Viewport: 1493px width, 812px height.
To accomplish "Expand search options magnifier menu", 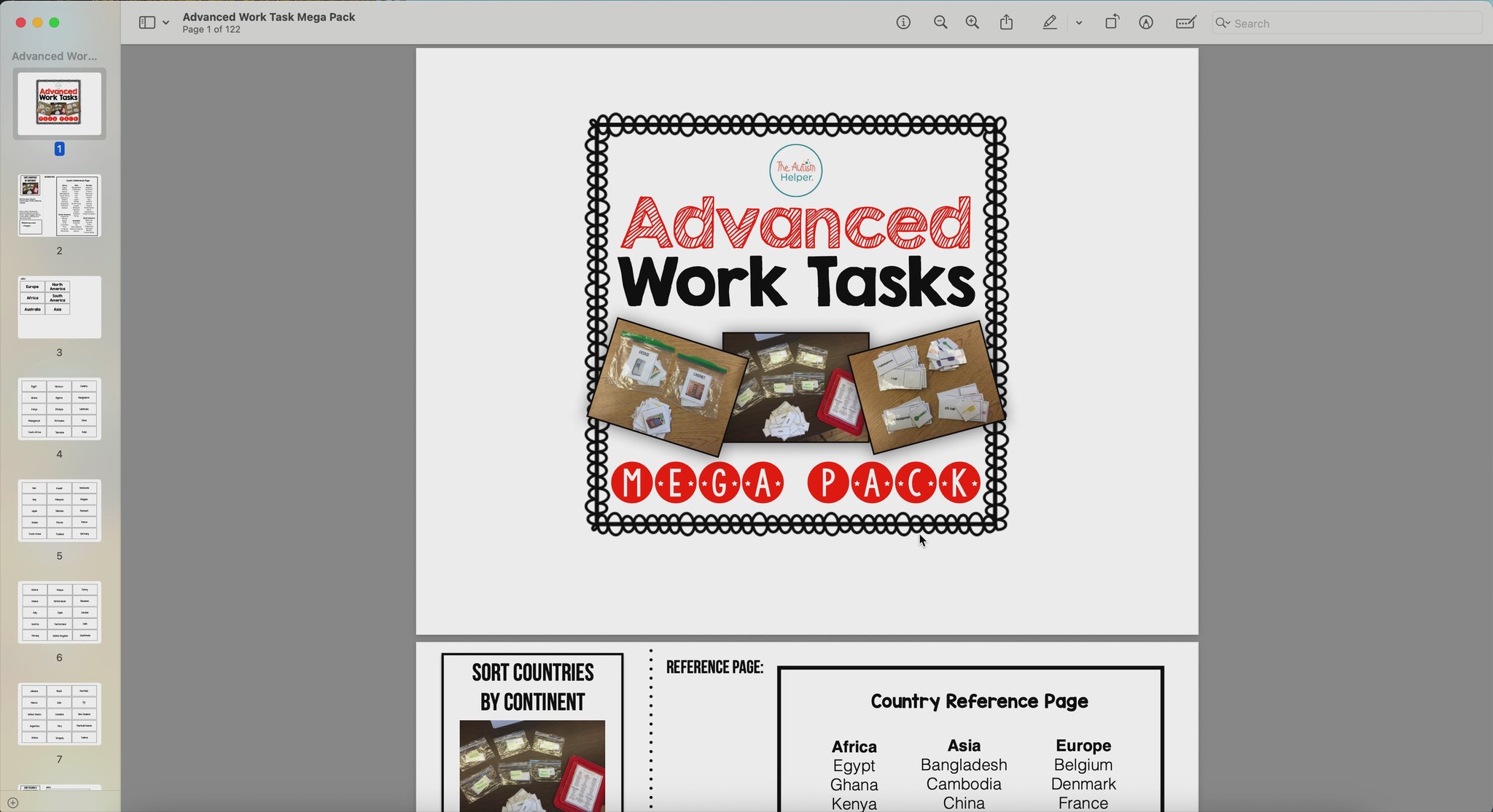I will pos(1223,23).
